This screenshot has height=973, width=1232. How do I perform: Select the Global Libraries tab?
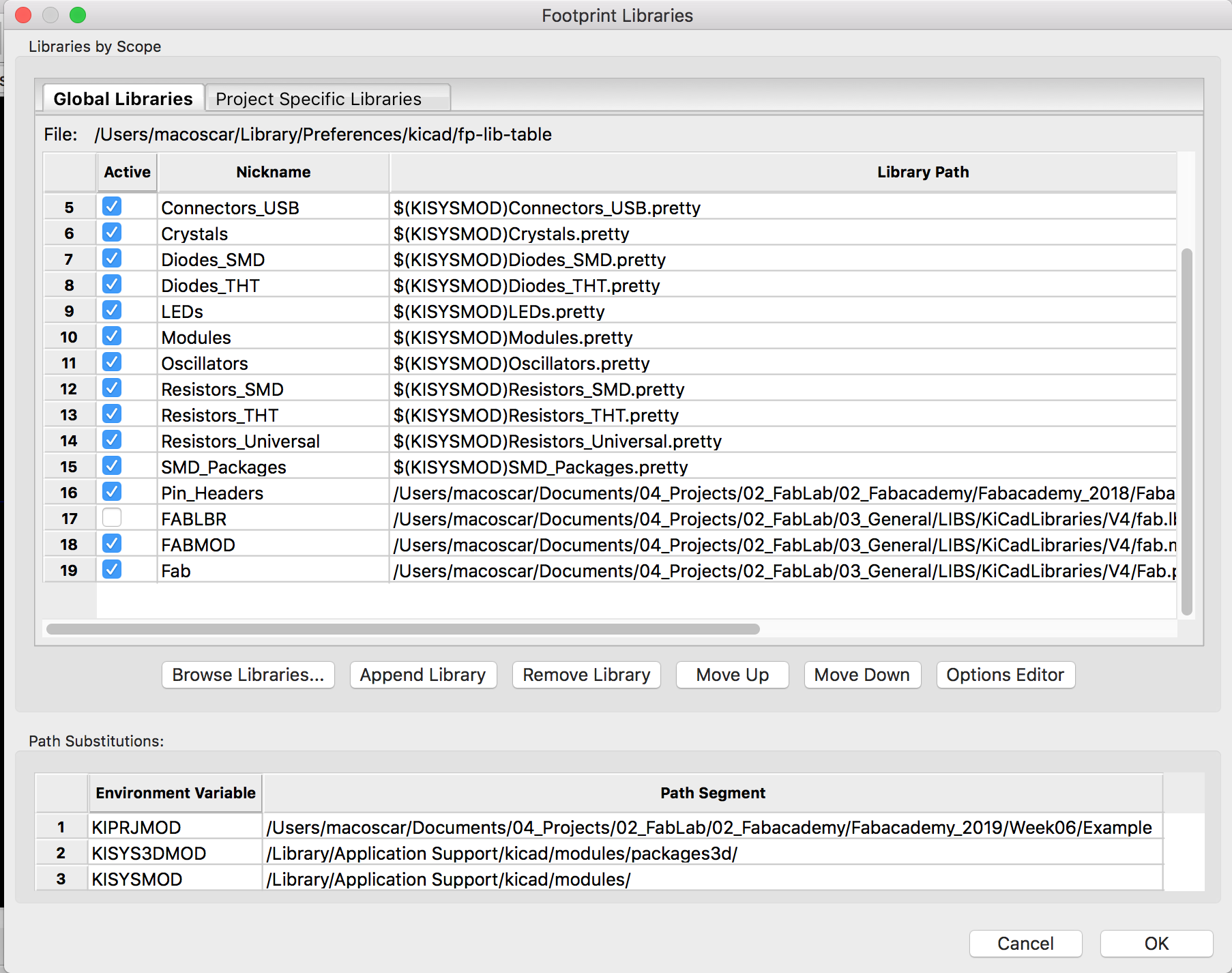pyautogui.click(x=123, y=99)
